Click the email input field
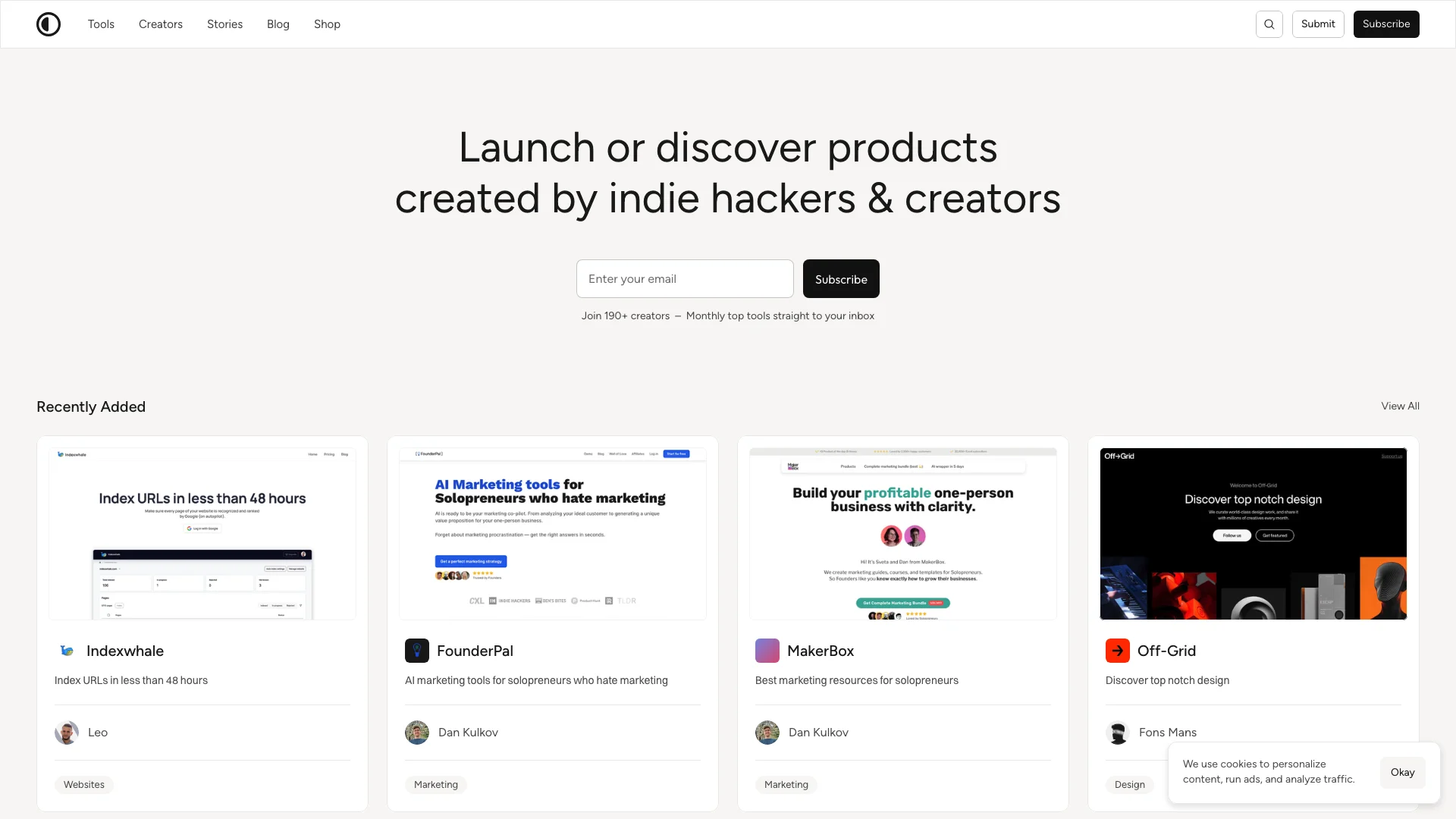Image resolution: width=1456 pixels, height=819 pixels. pyautogui.click(x=684, y=278)
